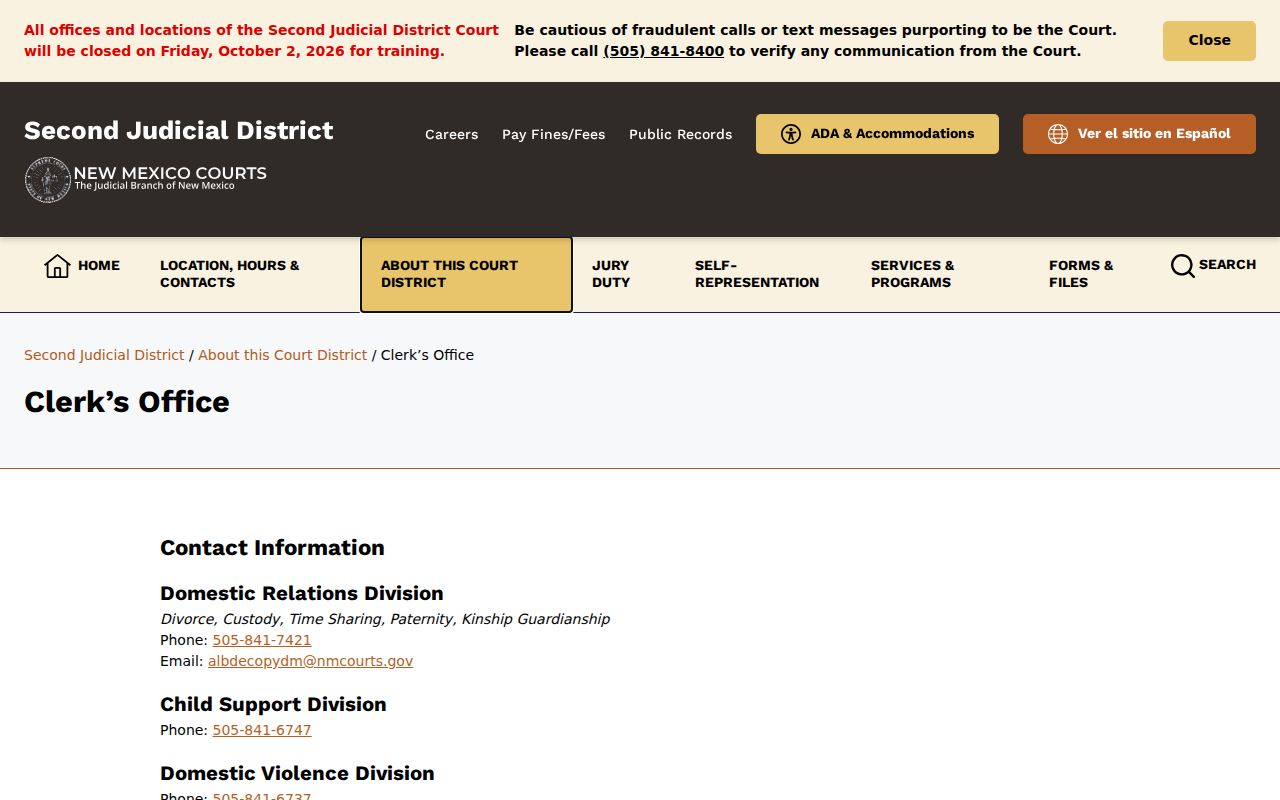The width and height of the screenshot is (1280, 800).
Task: Click the Domestic Violence Division heading
Action: tap(297, 773)
